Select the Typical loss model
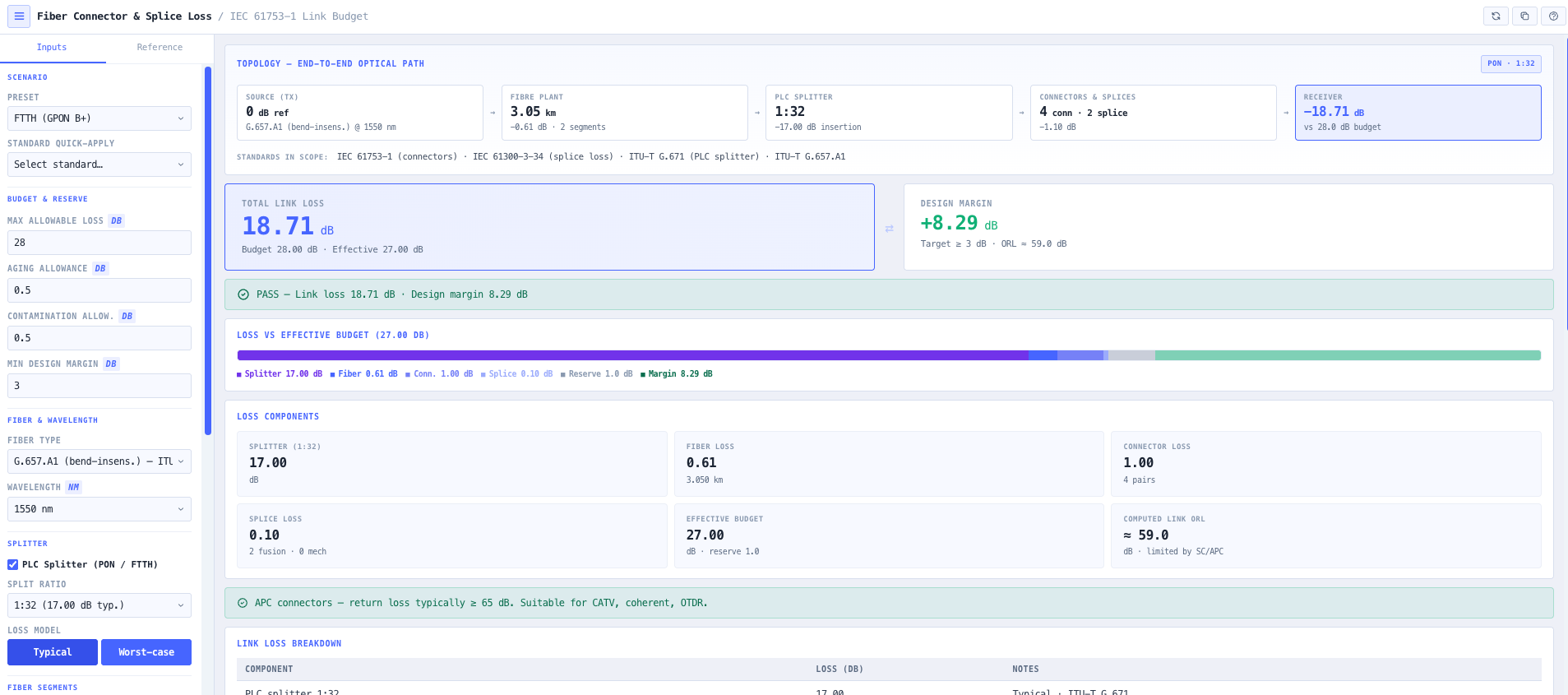 (53, 652)
